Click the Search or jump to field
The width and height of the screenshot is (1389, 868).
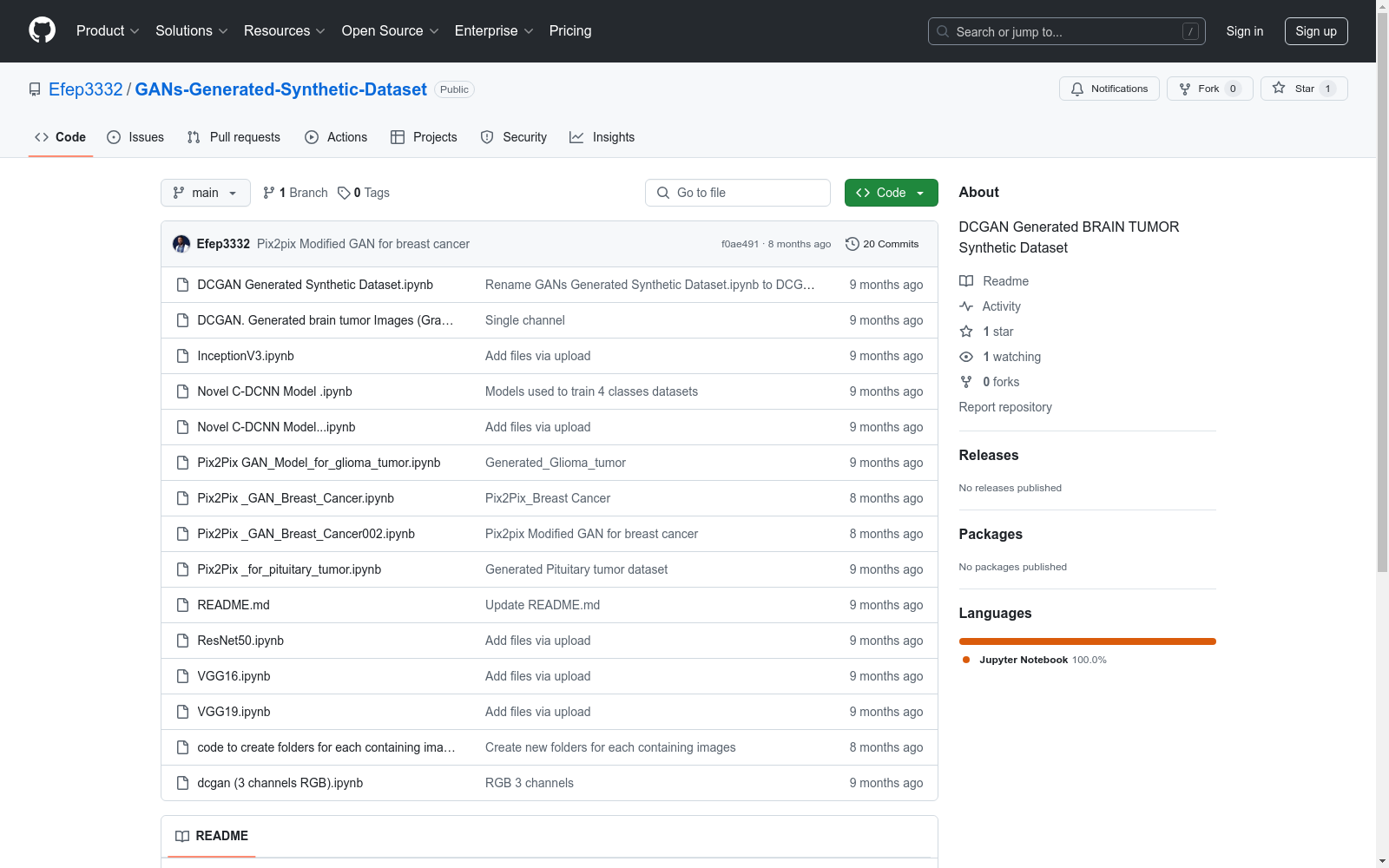coord(1067,31)
